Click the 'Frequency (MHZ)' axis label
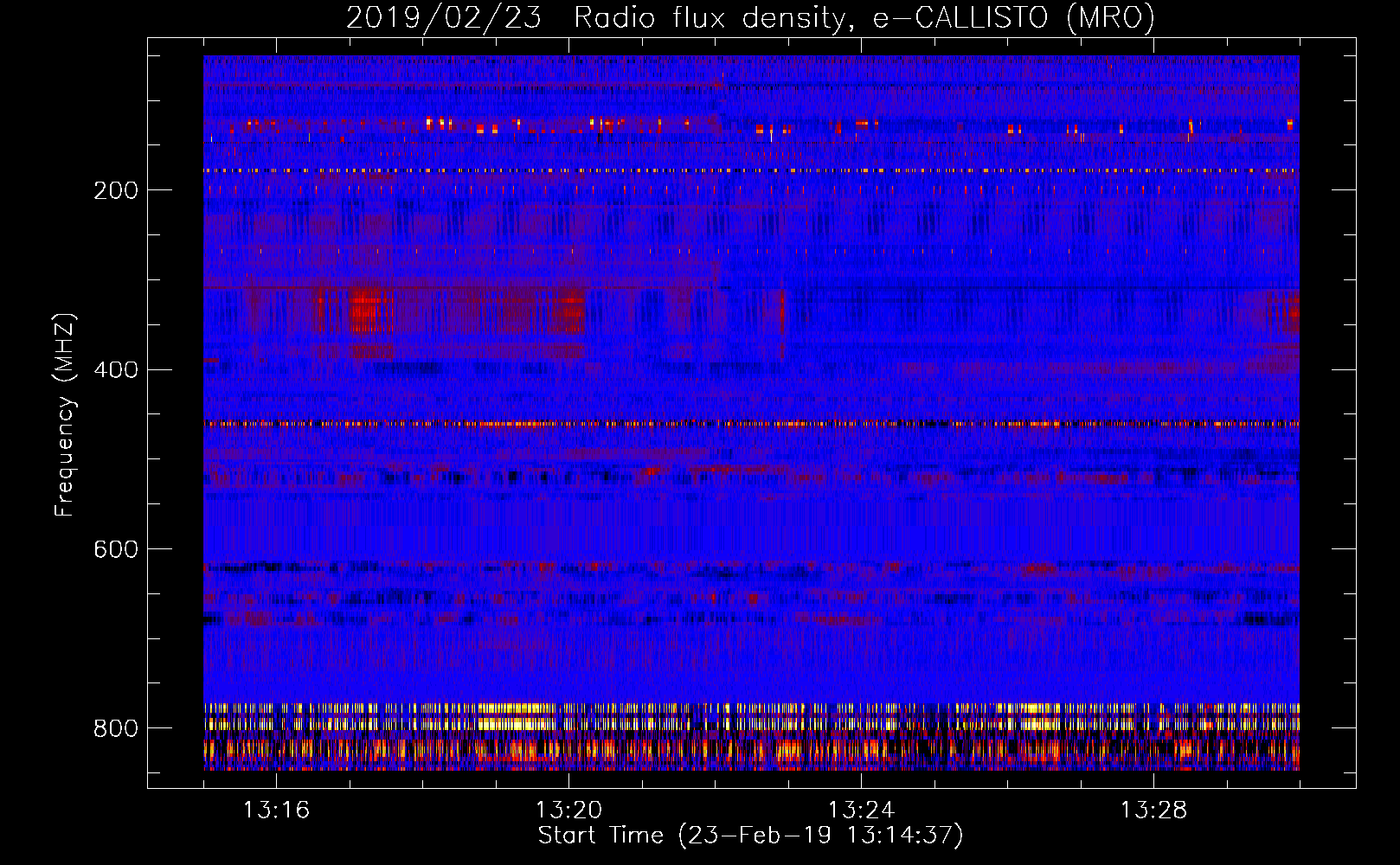 coord(65,415)
